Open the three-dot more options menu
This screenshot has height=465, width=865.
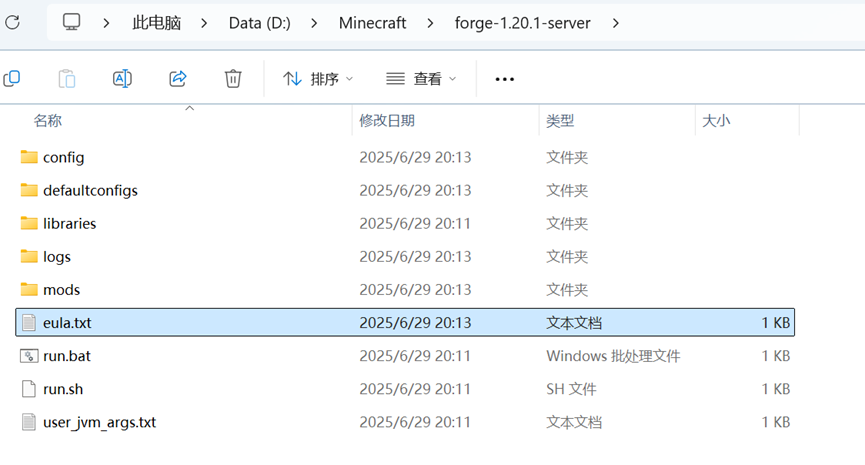[x=504, y=79]
